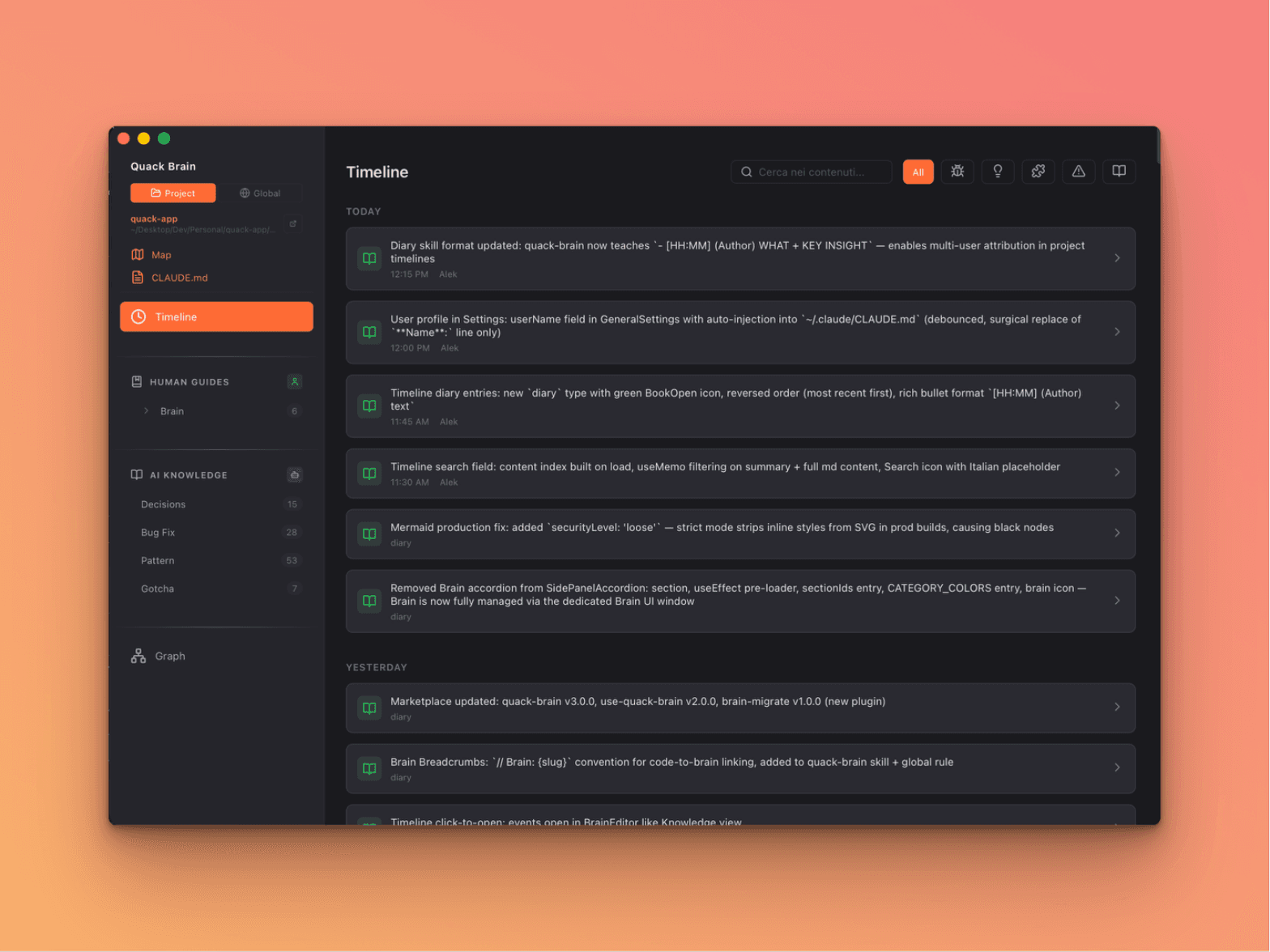
Task: Click diary icon of Timeline diary entries
Action: pos(369,406)
